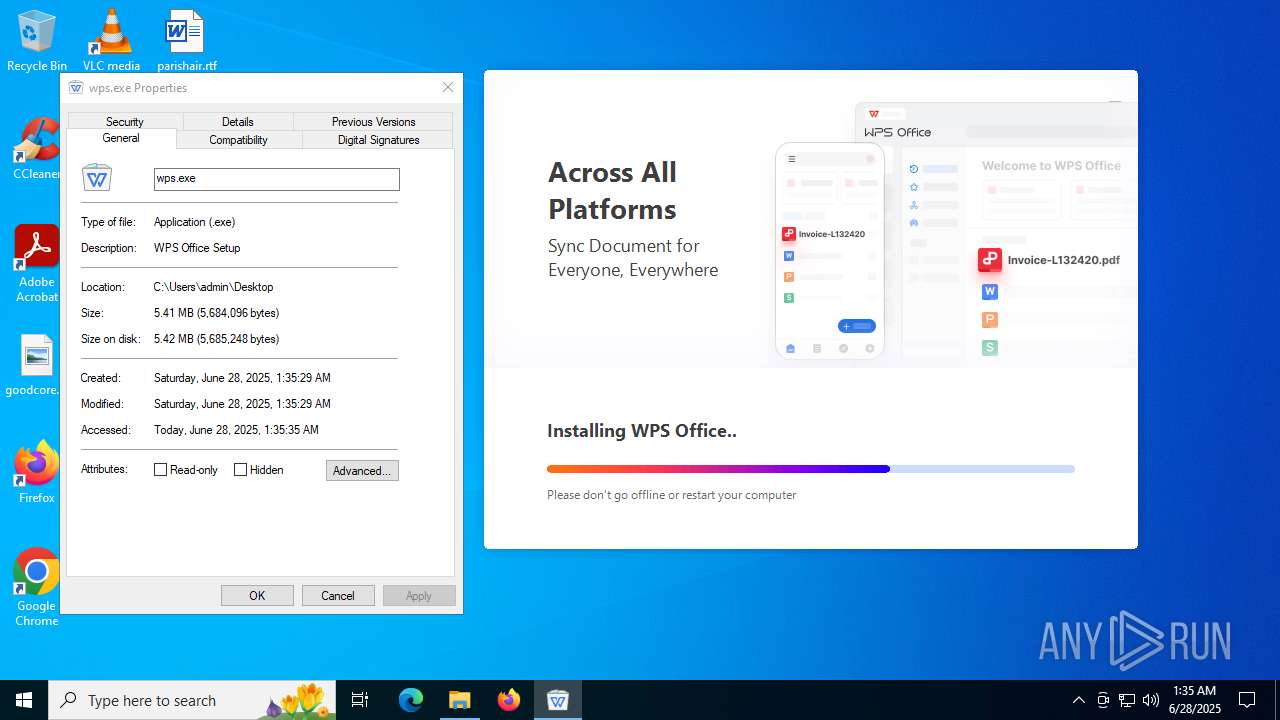The image size is (1280, 720).
Task: Click the phone mockup in installer banner
Action: pos(830,251)
